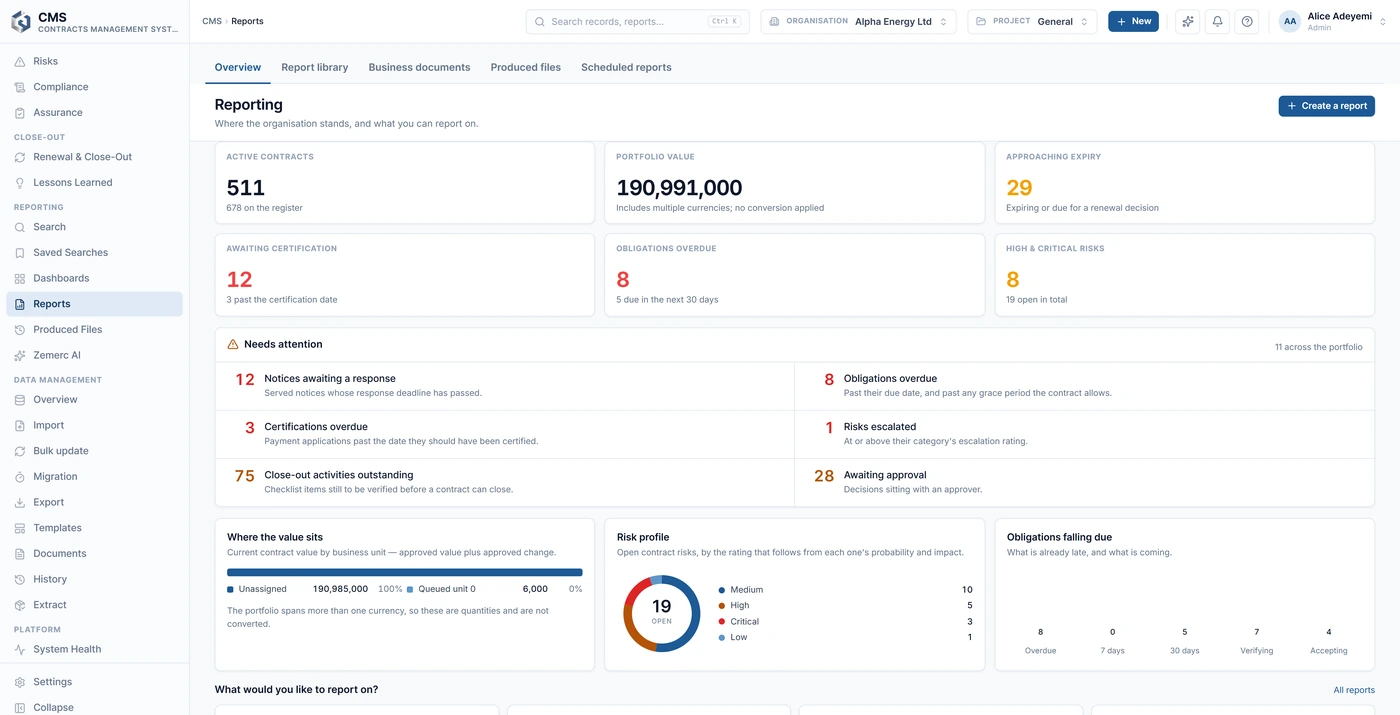Screen dimensions: 1400x715
Task: Open Settings at sidebar bottom
Action: (x=94, y=682)
